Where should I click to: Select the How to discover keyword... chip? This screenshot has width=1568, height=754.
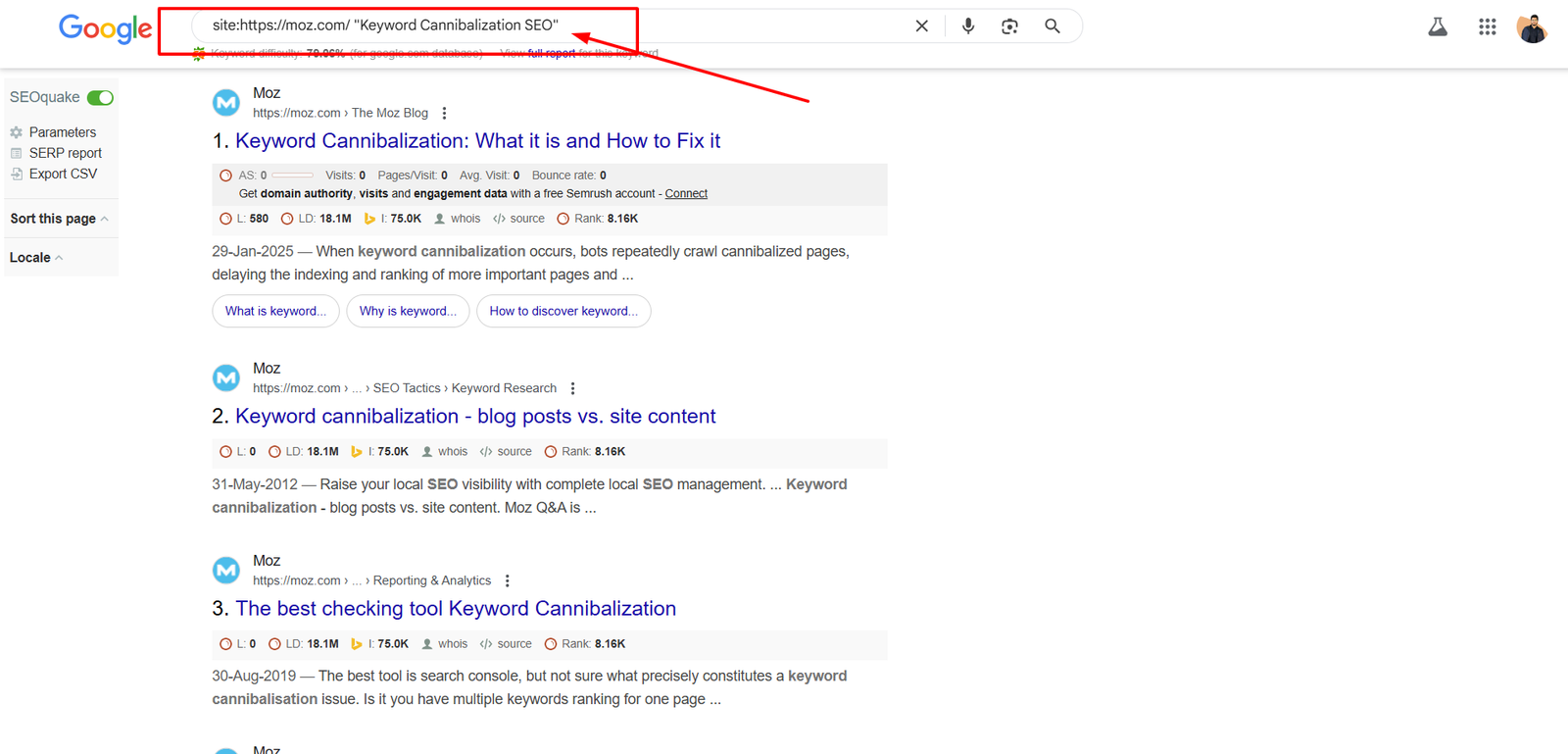click(563, 311)
